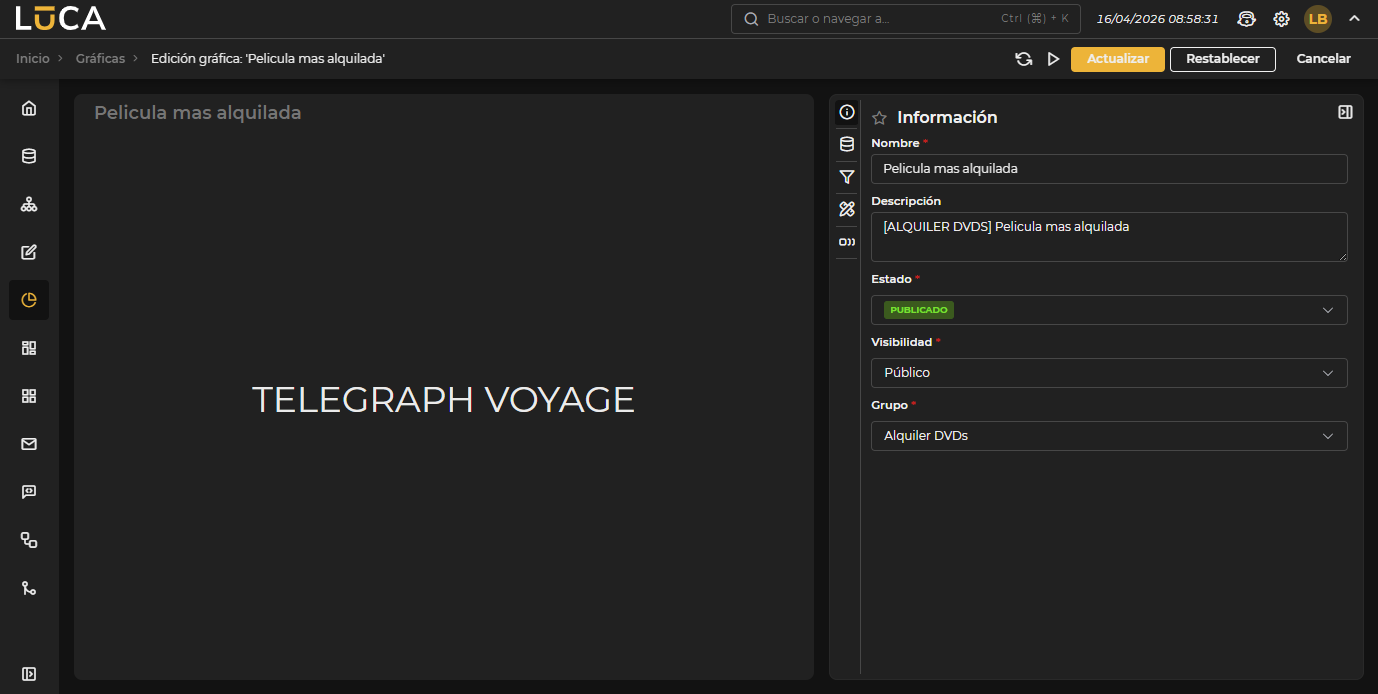Switch to the parameters tab icon
Image resolution: width=1378 pixels, height=694 pixels.
click(x=847, y=242)
